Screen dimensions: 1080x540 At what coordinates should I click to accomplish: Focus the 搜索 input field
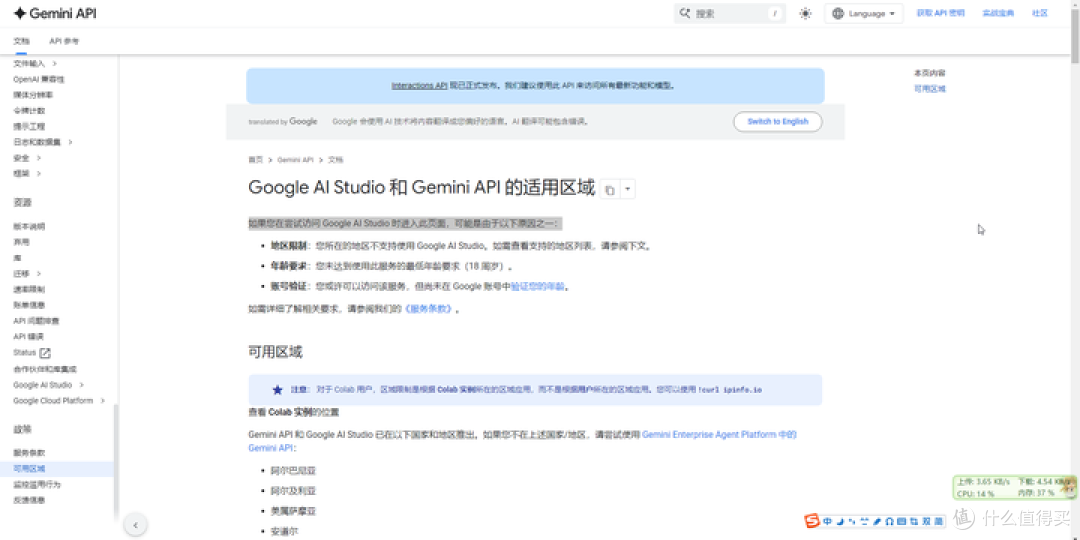click(729, 13)
